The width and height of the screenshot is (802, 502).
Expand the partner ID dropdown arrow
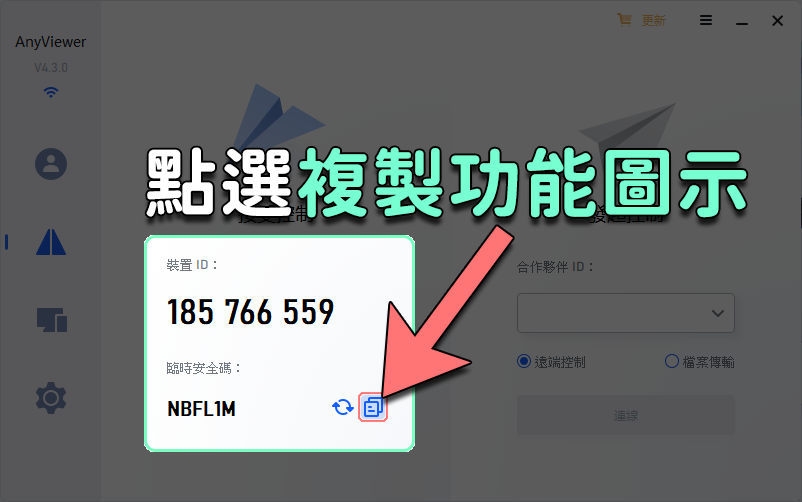point(718,313)
